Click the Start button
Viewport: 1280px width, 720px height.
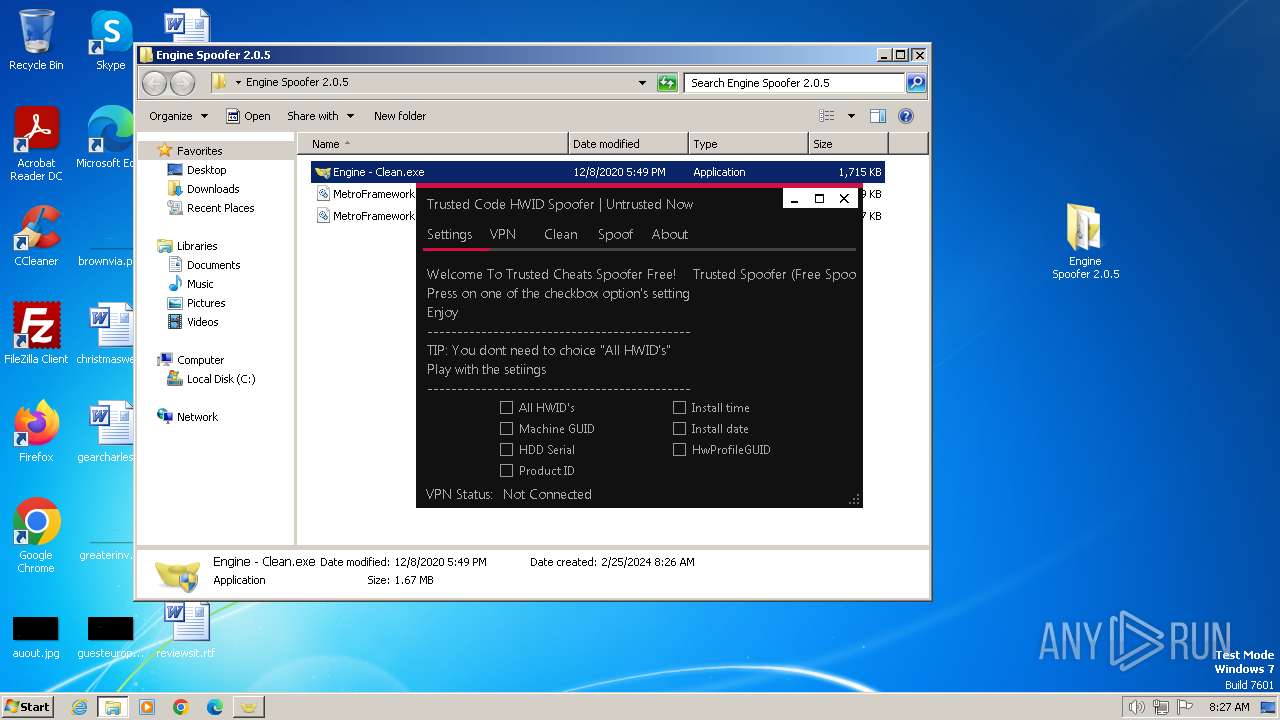pos(28,707)
